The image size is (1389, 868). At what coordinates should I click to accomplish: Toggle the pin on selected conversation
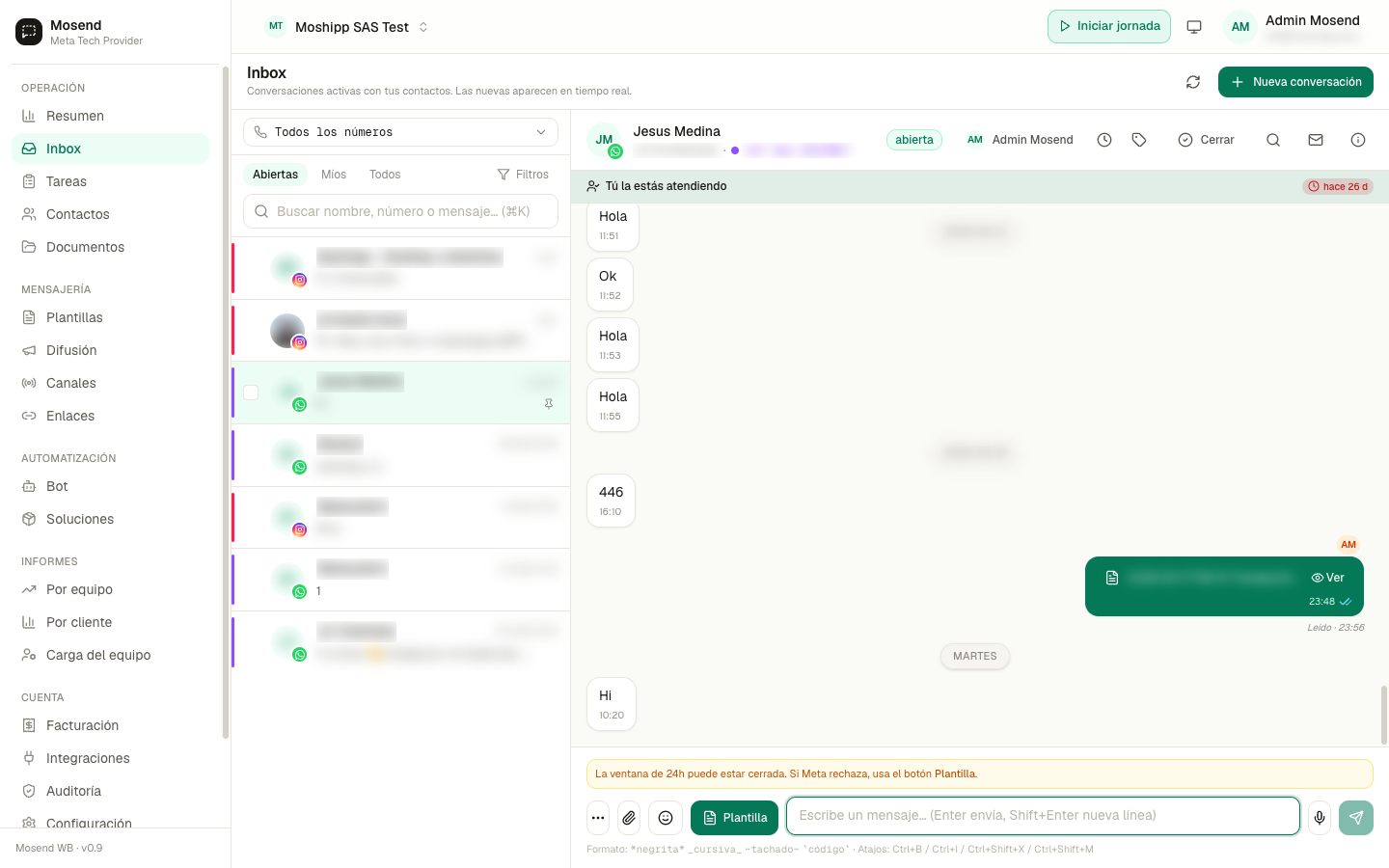pos(549,404)
